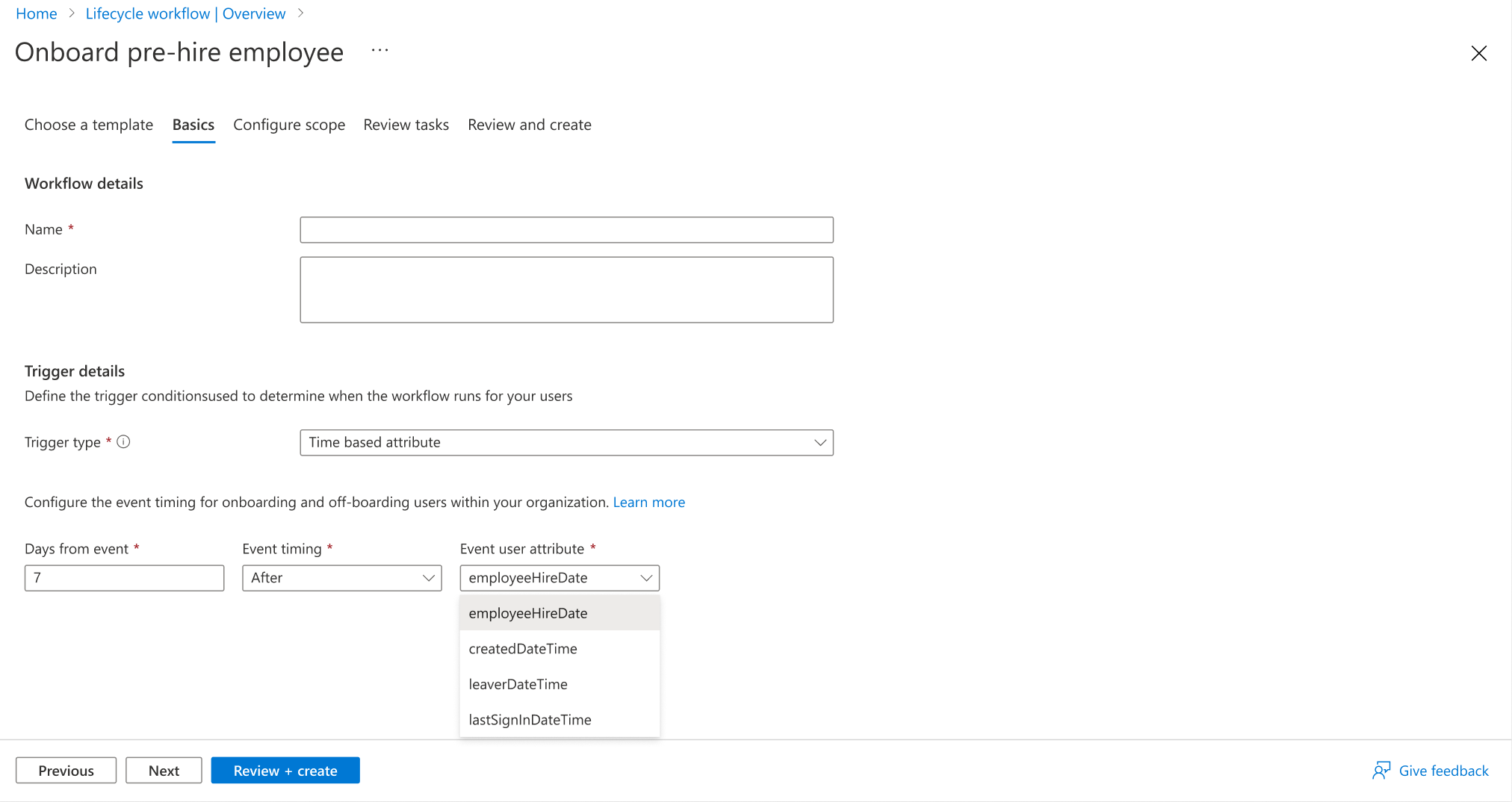Click the Days from event input field
1512x802 pixels.
(124, 577)
